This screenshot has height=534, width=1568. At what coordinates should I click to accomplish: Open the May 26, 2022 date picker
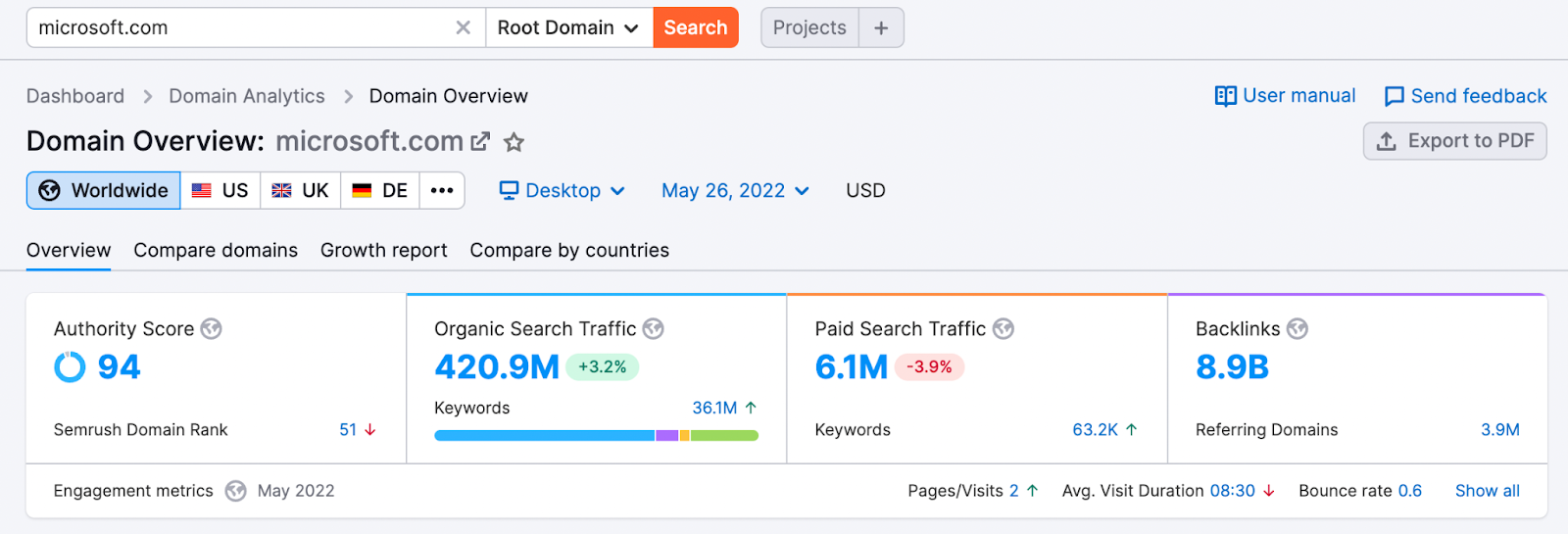click(x=735, y=190)
